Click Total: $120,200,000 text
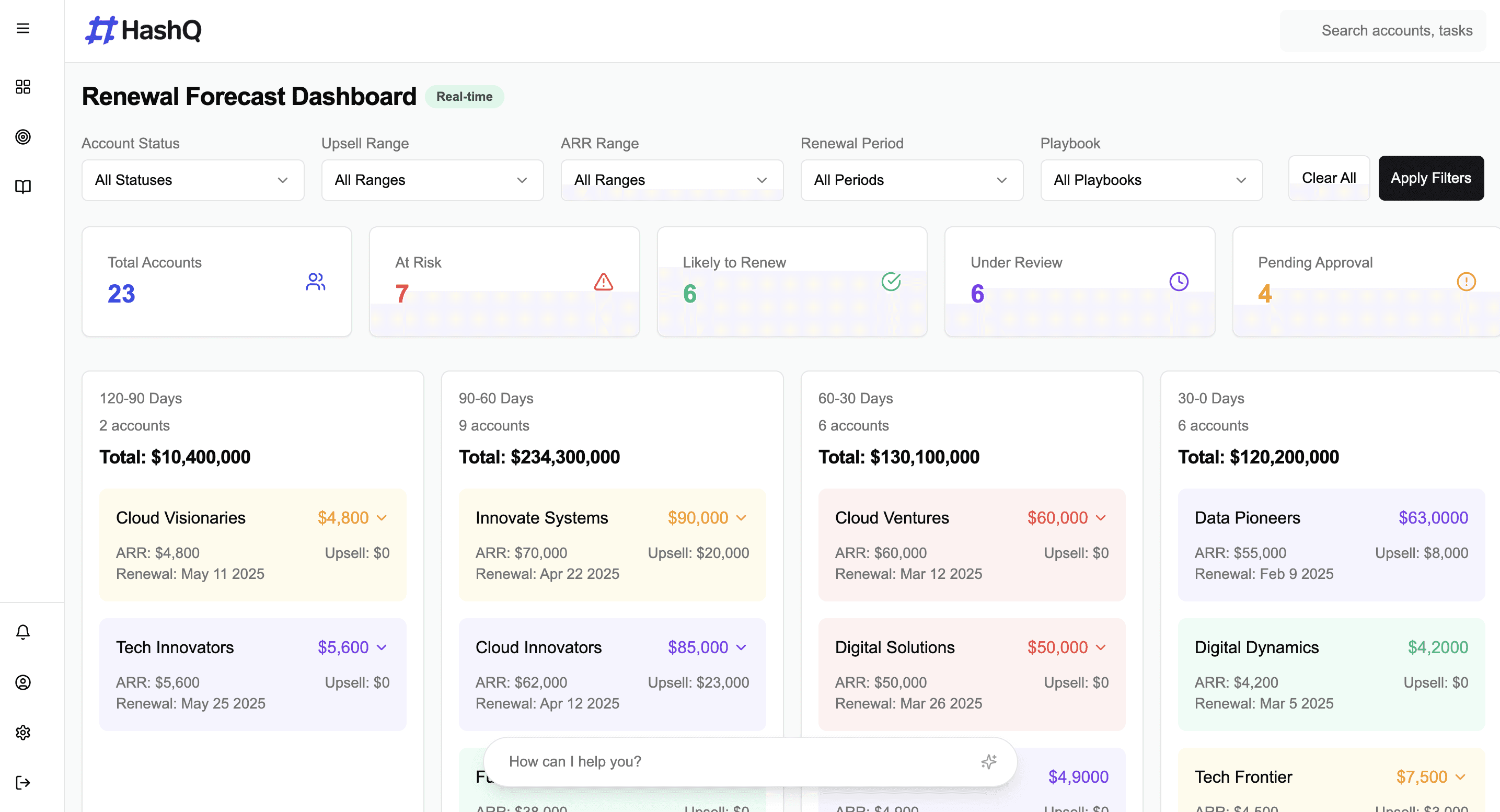The width and height of the screenshot is (1500, 812). click(1259, 457)
